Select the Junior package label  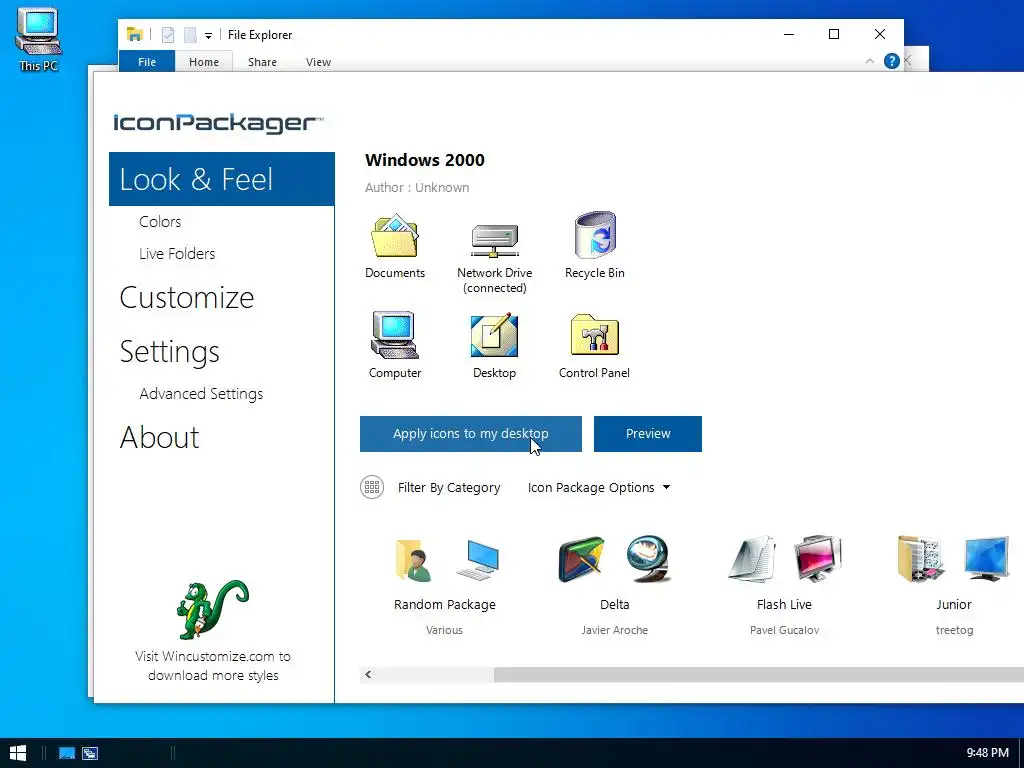pos(953,605)
